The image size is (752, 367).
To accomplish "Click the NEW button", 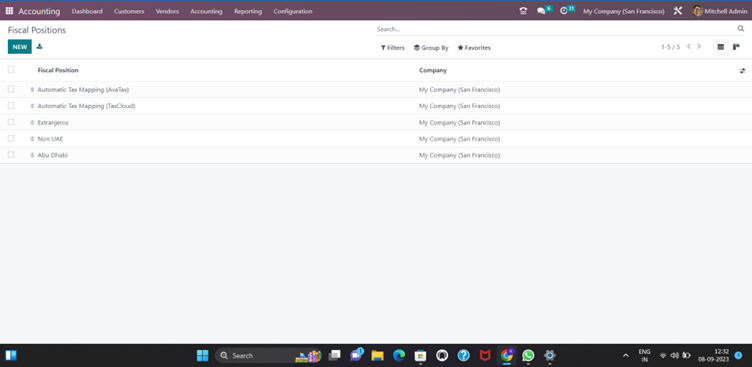I will coord(20,47).
